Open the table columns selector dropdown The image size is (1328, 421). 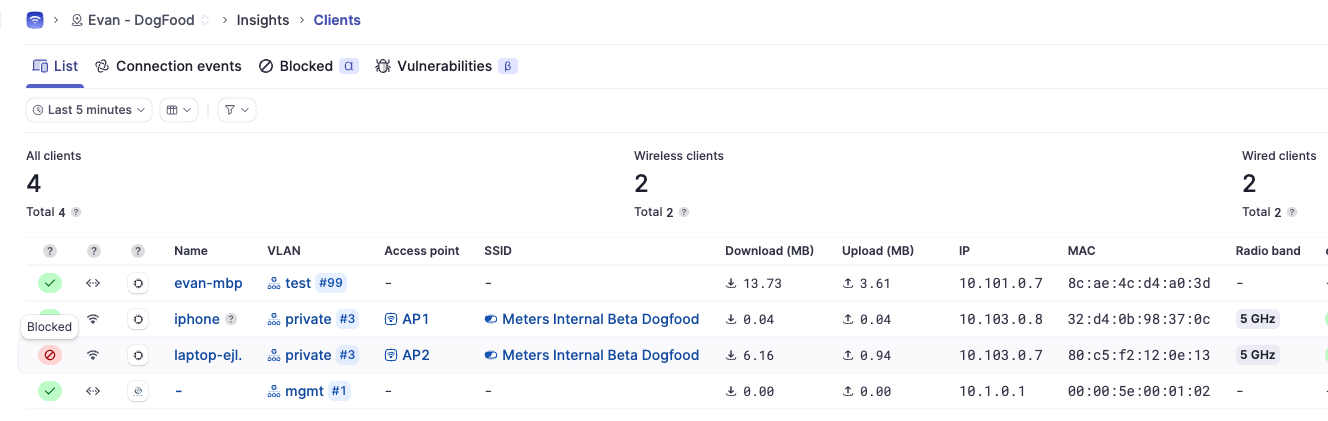pos(178,110)
